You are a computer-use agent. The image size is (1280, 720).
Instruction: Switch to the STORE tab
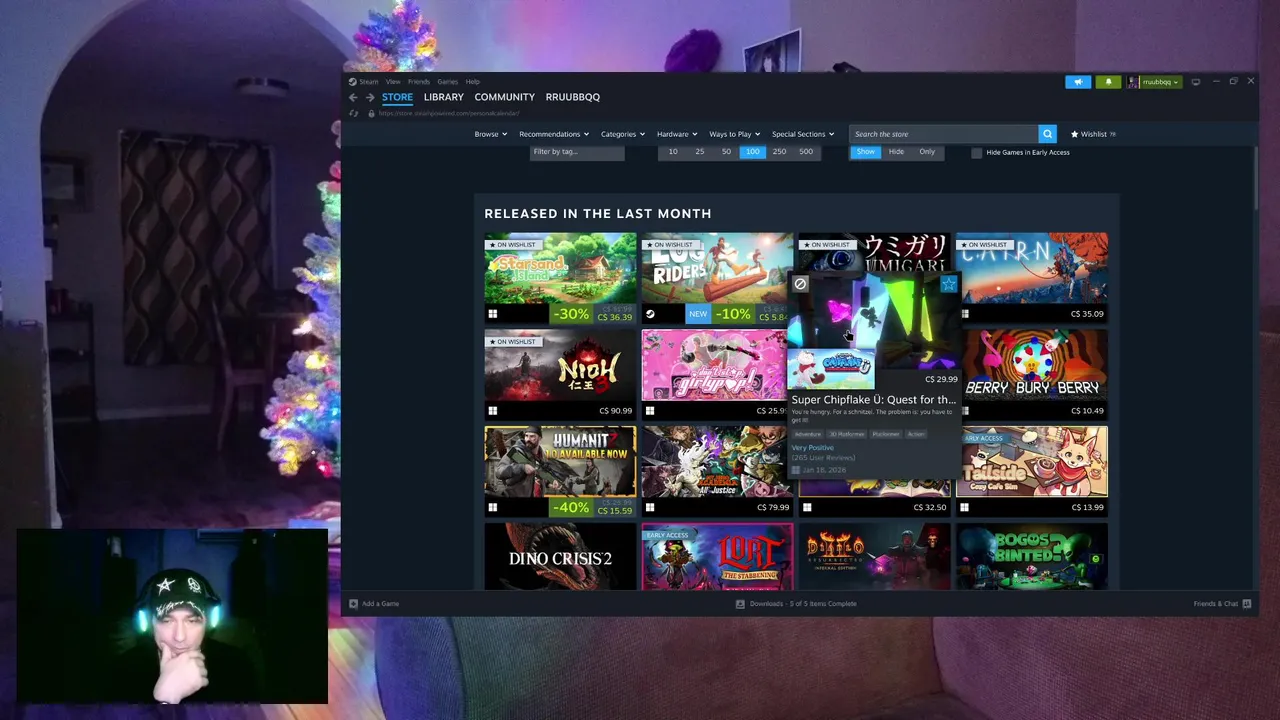click(x=397, y=97)
